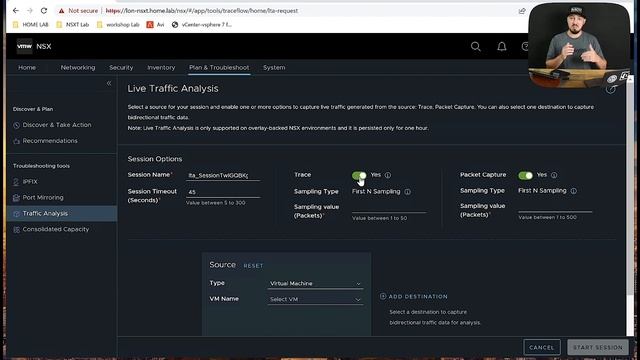Click the Session Options heading
The image size is (640, 360).
[155, 159]
